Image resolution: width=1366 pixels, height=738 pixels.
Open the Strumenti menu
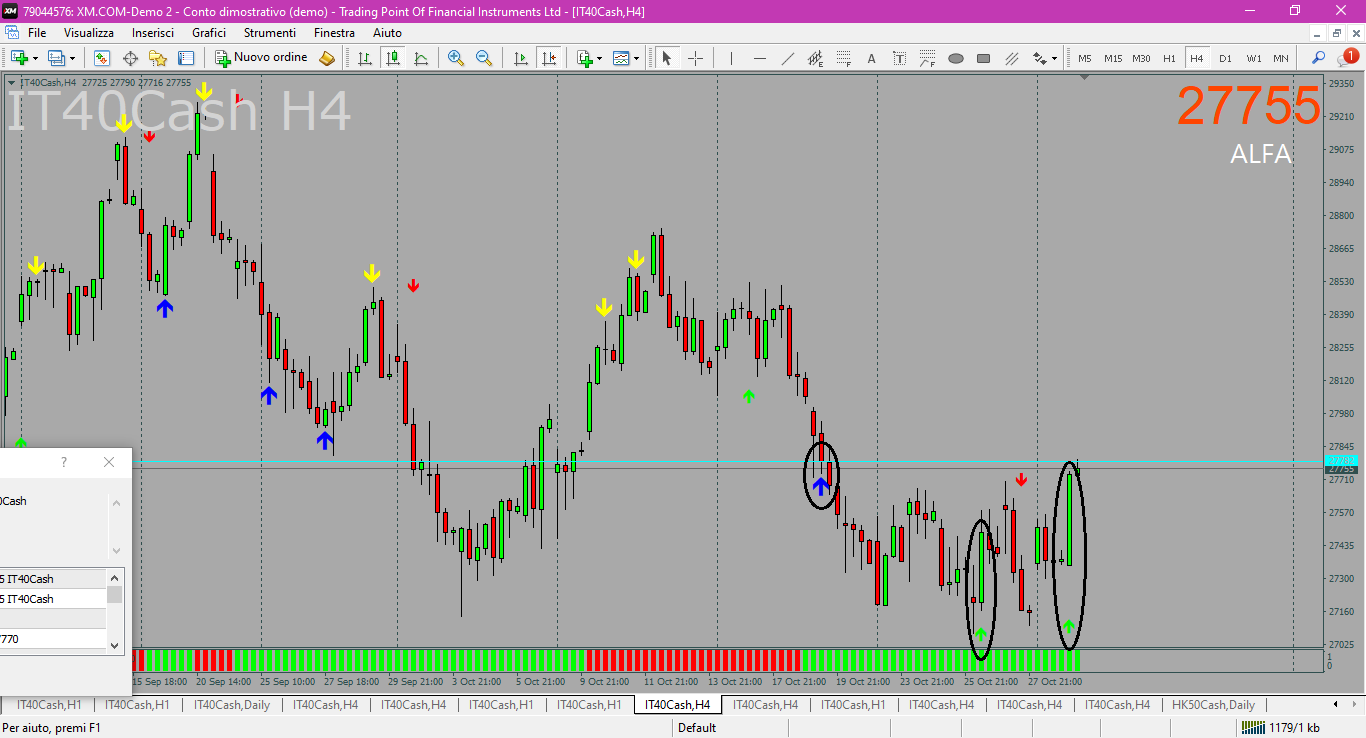(x=270, y=33)
